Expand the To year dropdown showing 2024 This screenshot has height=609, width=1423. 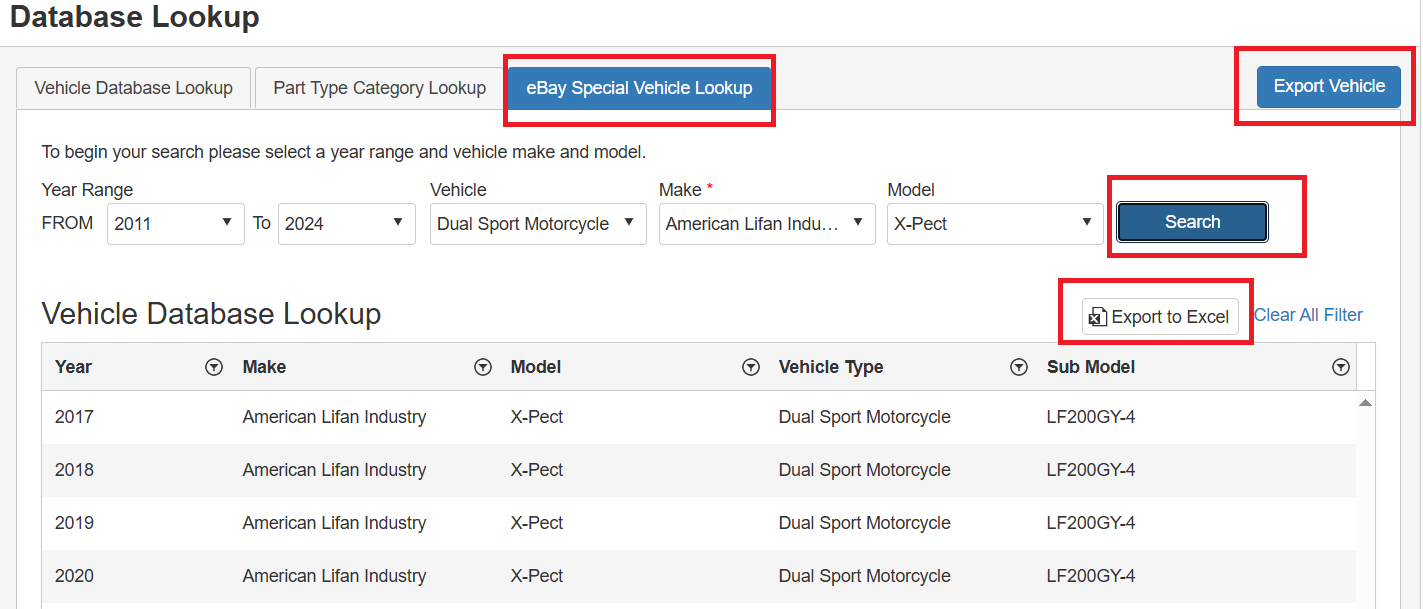click(346, 223)
